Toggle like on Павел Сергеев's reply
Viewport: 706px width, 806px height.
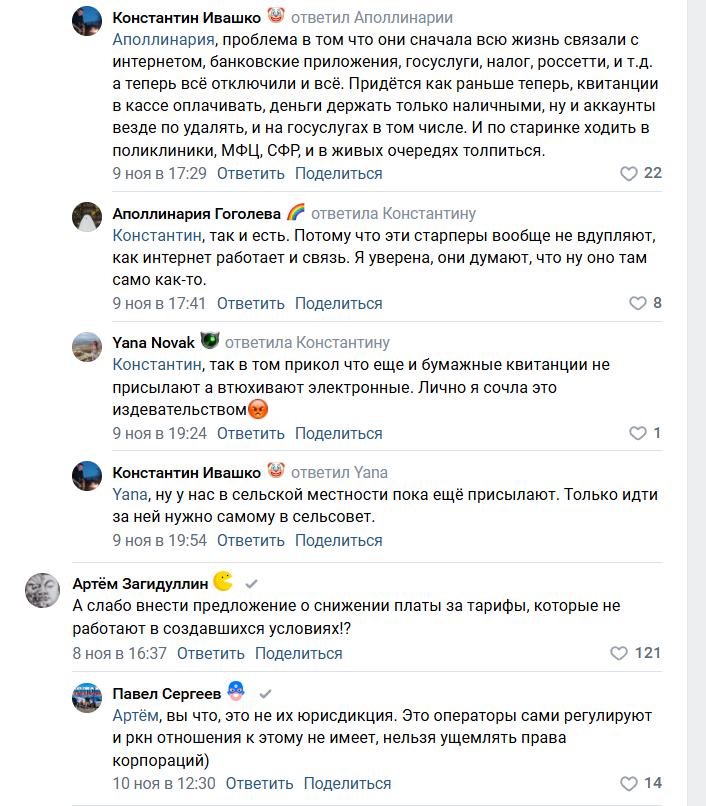pos(629,783)
